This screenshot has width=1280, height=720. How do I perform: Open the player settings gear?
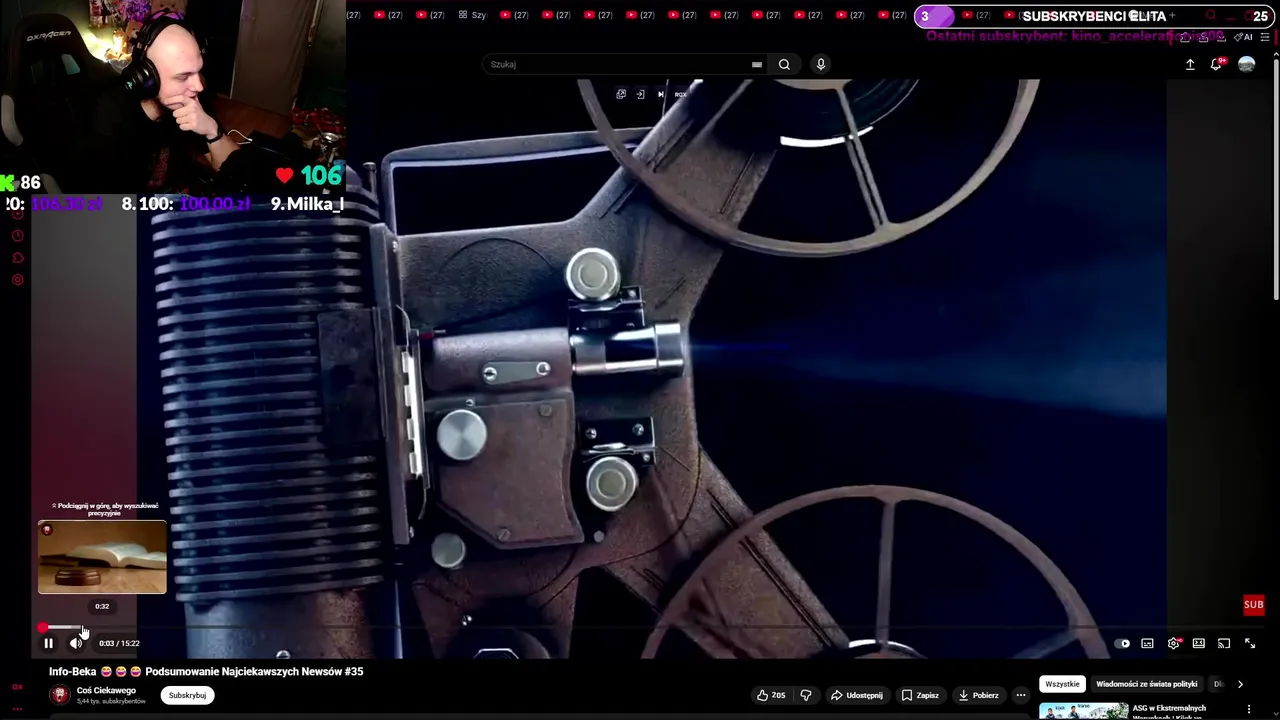[x=1174, y=643]
